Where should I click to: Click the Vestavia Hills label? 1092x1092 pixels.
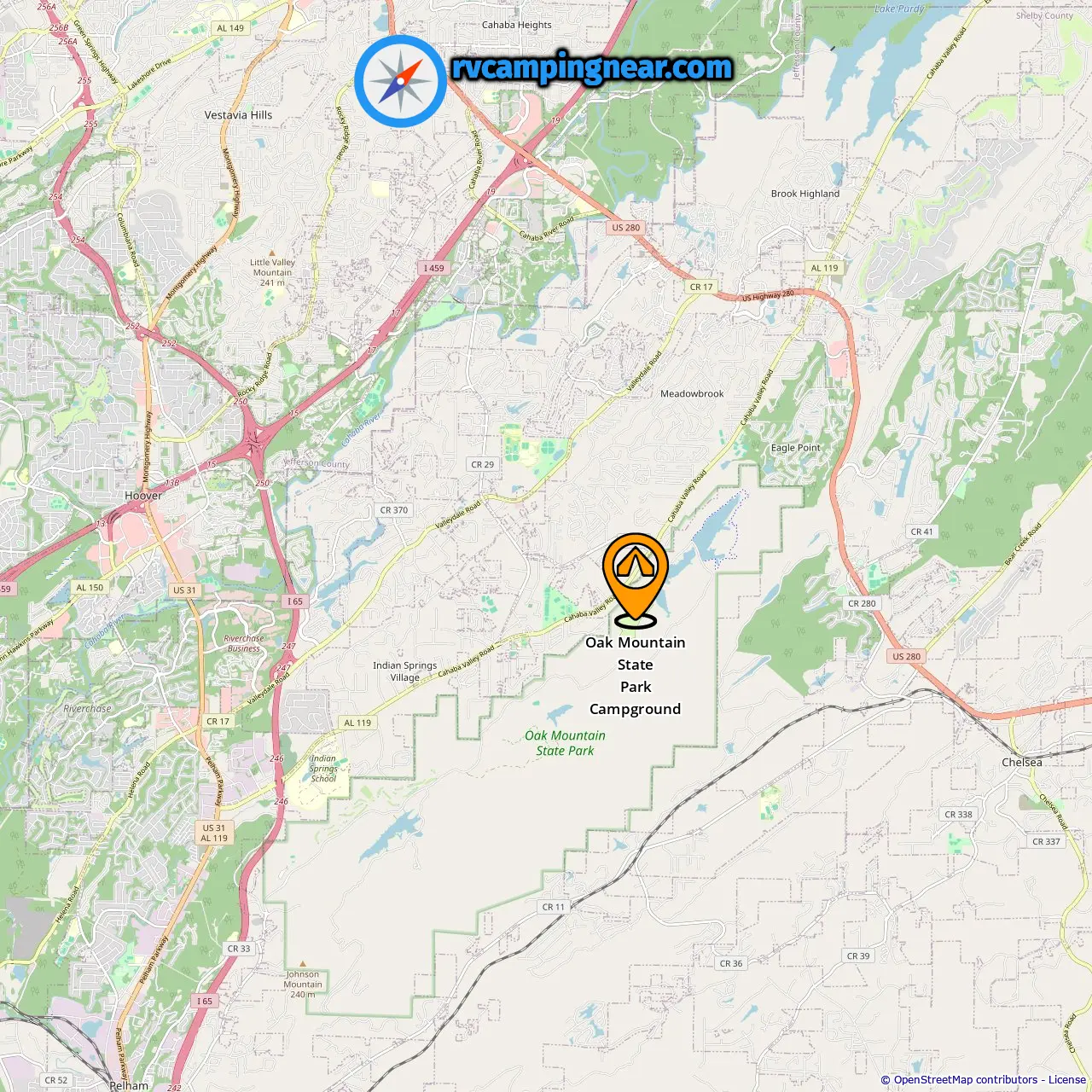tap(238, 115)
